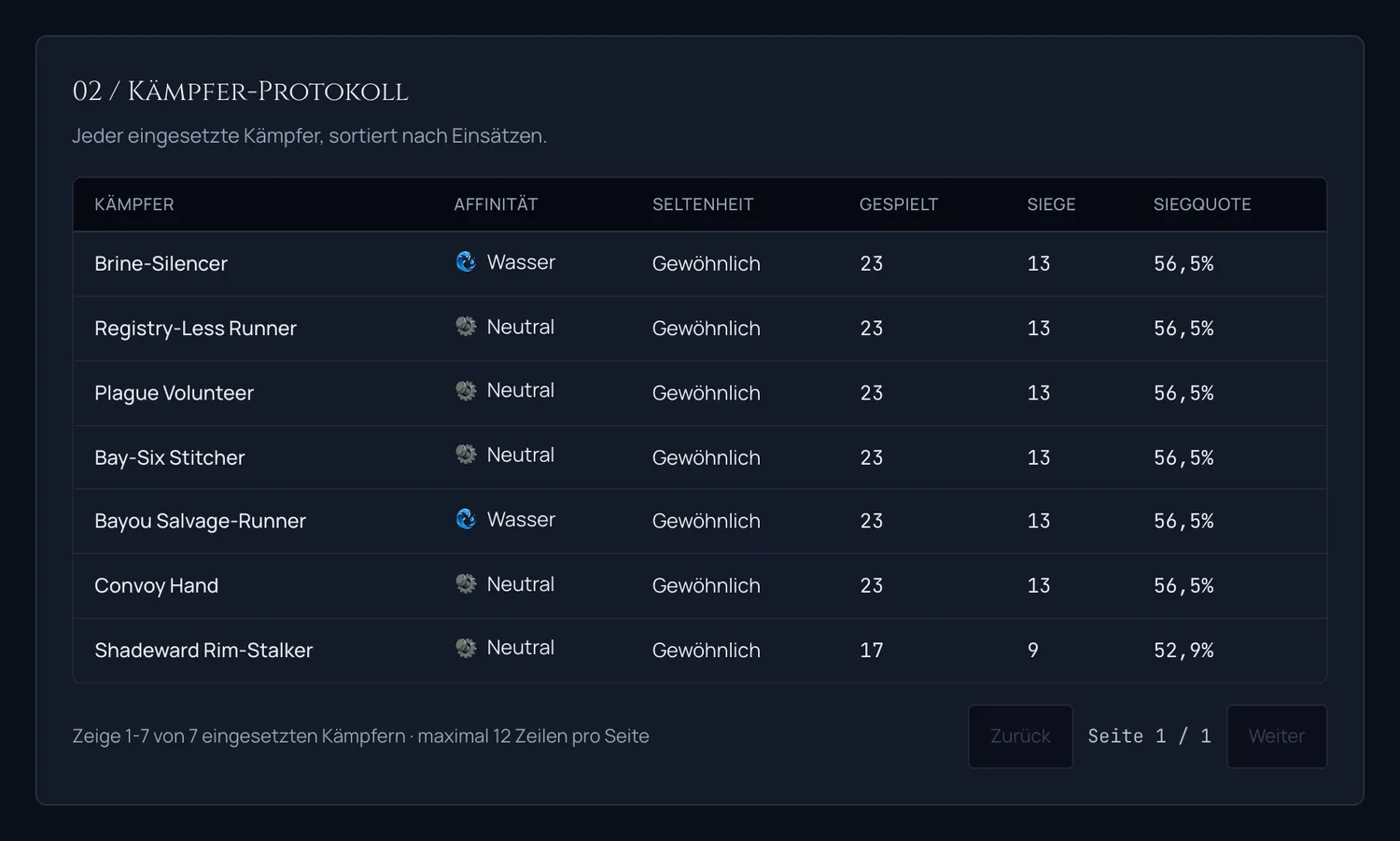This screenshot has width=1400, height=841.
Task: Click Neutral label in Shadeward Rim-Stalker row
Action: tap(521, 648)
